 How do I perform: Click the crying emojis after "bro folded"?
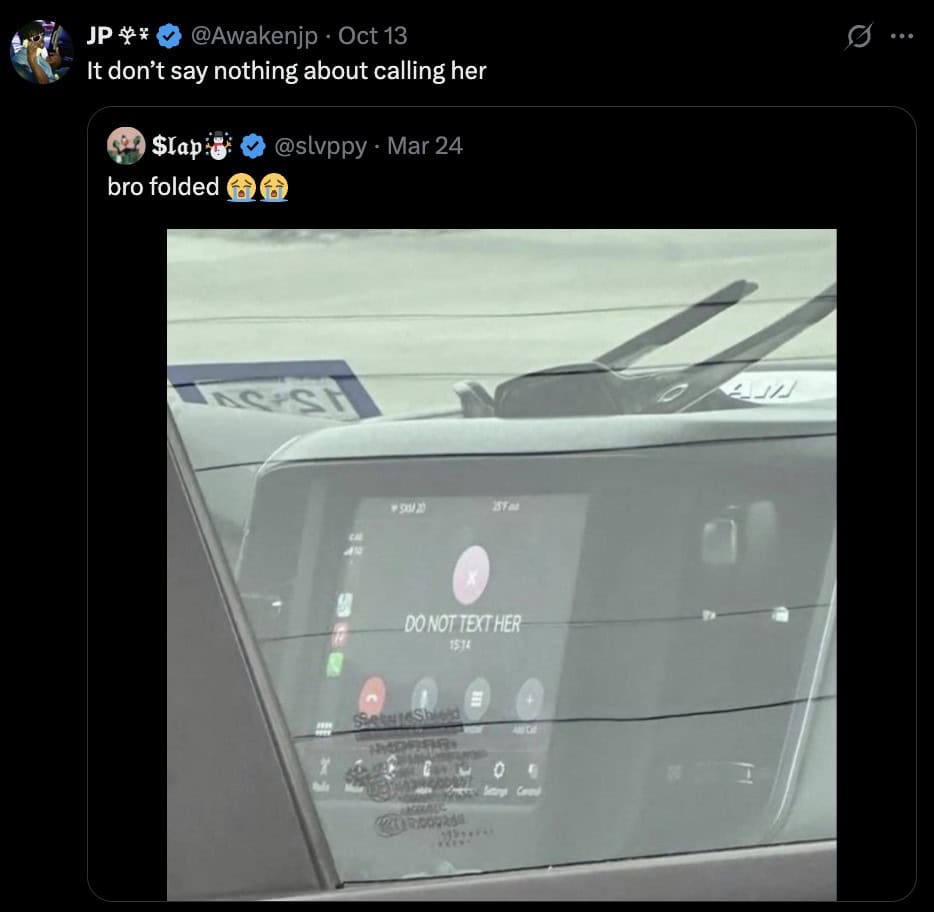pyautogui.click(x=258, y=186)
